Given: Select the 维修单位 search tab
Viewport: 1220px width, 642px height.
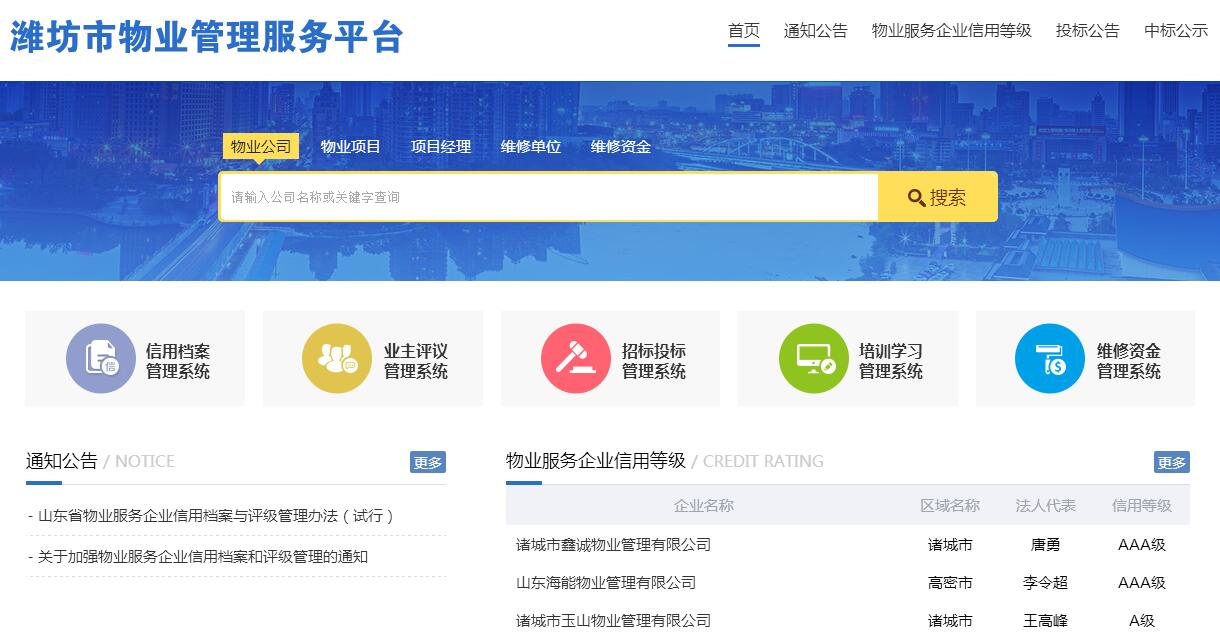Looking at the screenshot, I should pos(530,147).
